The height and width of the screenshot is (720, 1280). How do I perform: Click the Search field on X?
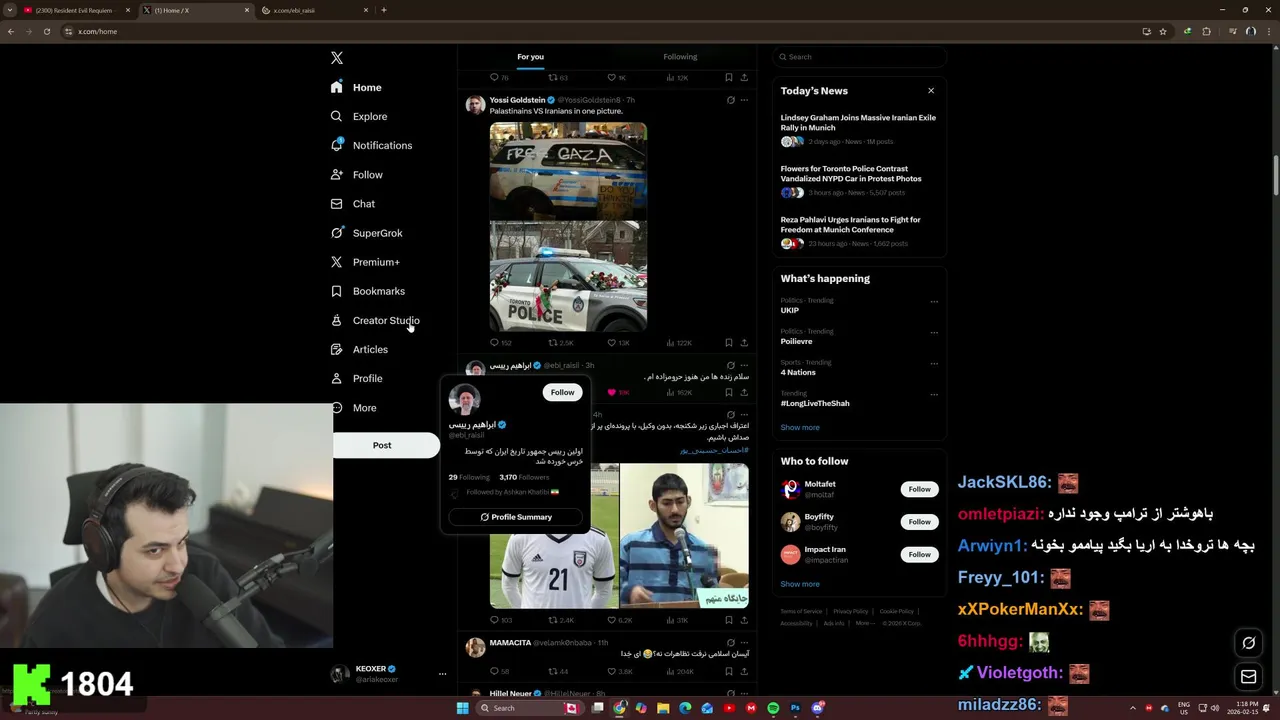859,56
